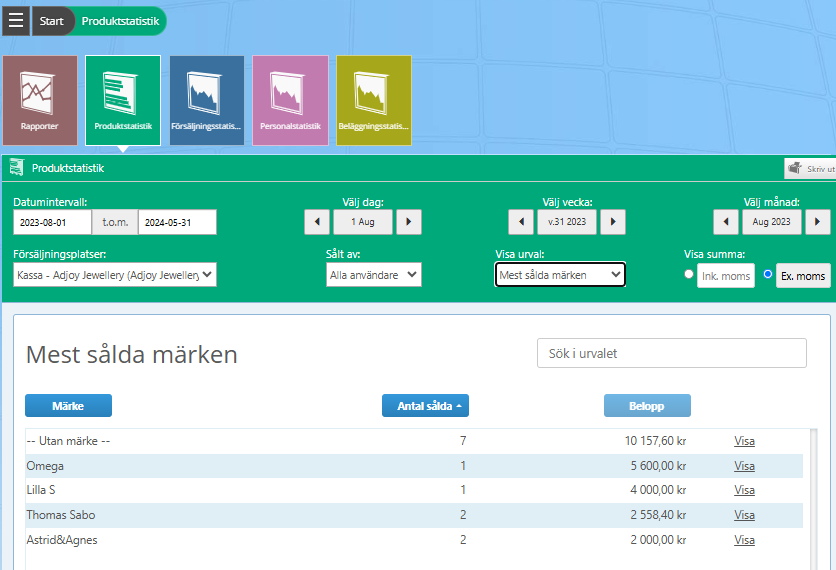Select the Thomas Sabo brand text

(x=61, y=515)
